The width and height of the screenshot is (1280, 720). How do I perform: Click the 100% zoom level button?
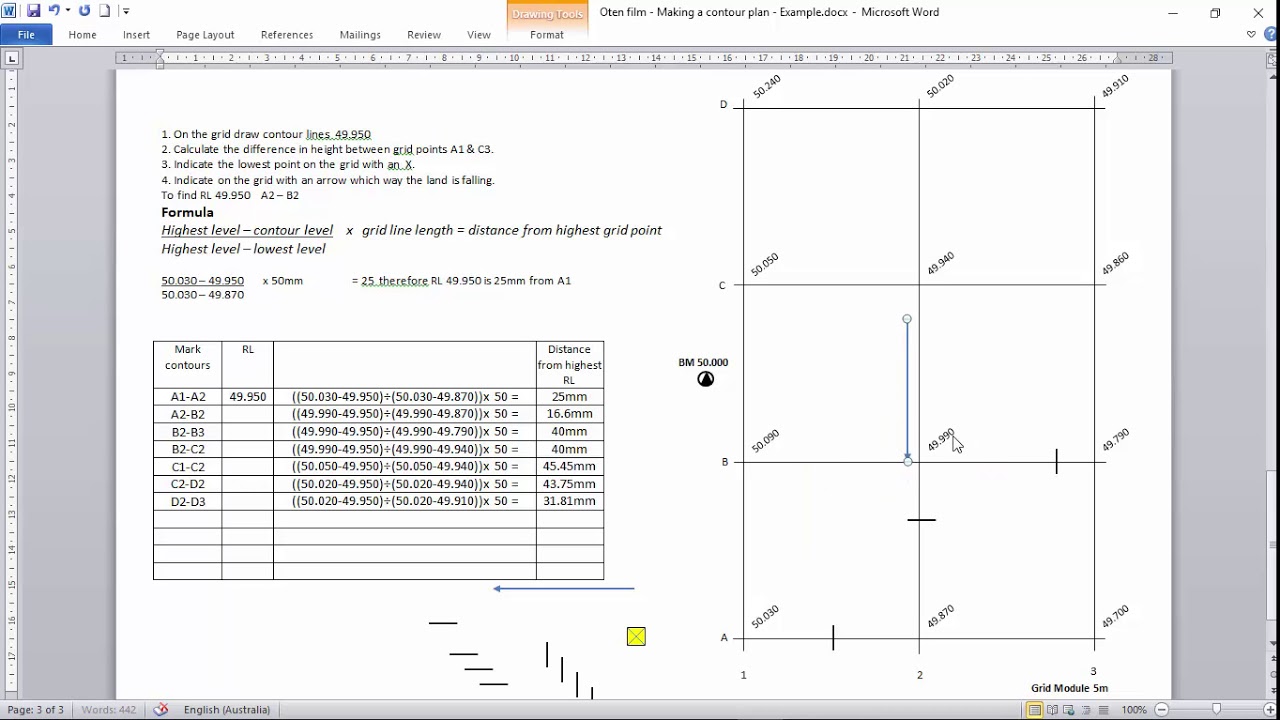[x=1134, y=710]
